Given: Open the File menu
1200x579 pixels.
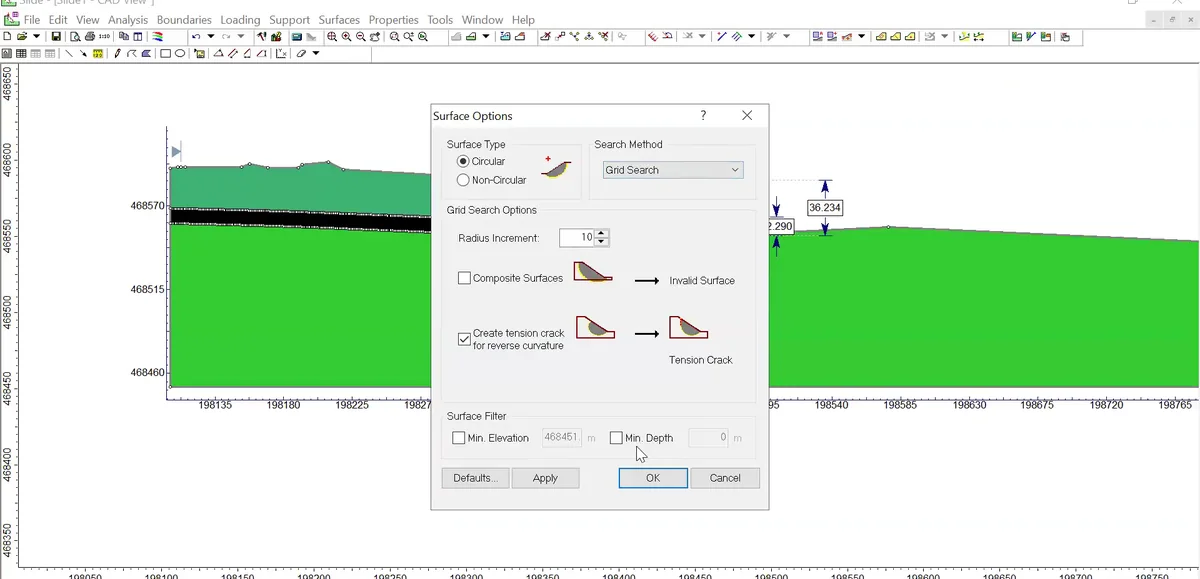Looking at the screenshot, I should pos(32,20).
